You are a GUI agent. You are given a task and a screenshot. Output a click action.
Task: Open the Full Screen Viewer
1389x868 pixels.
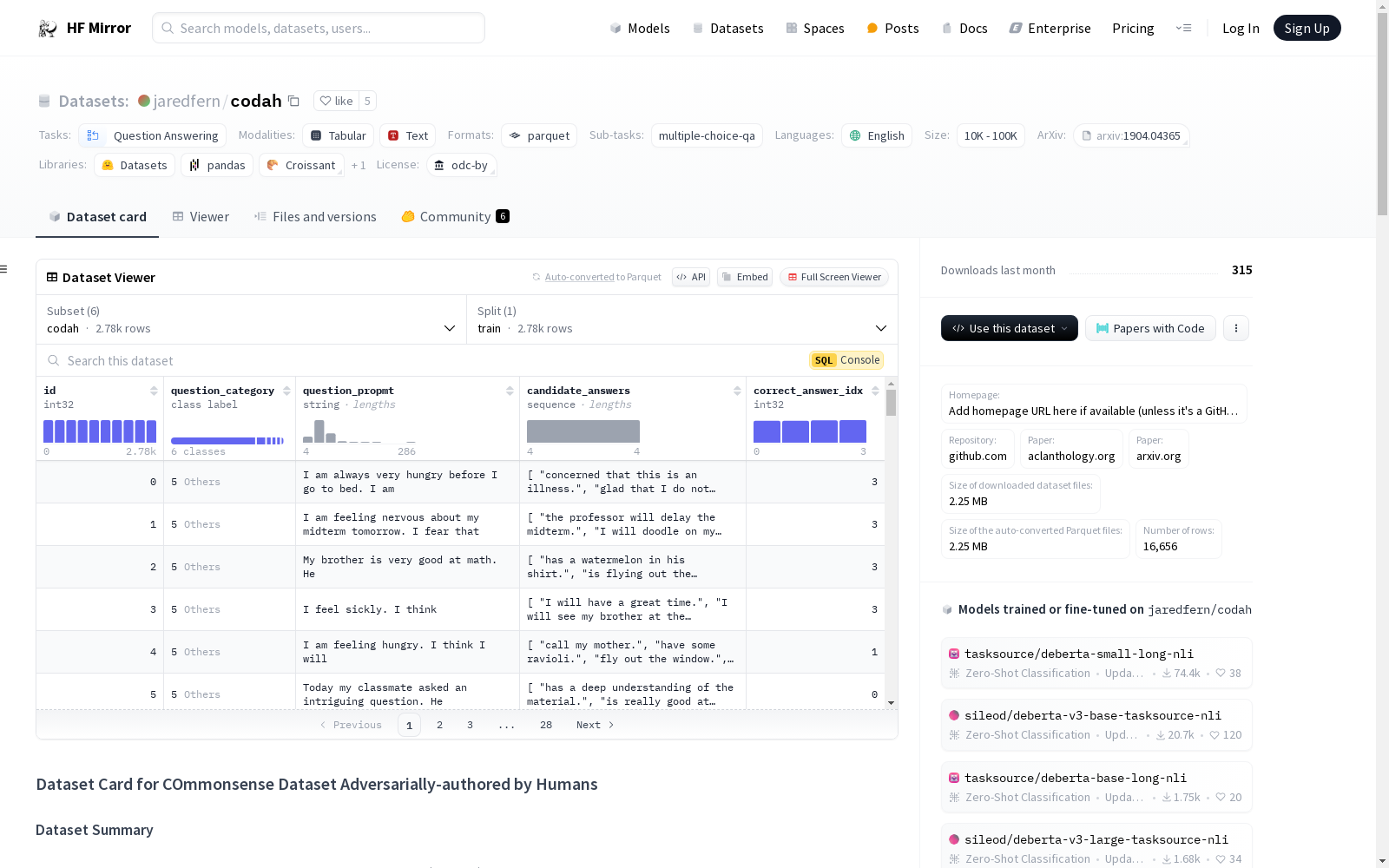point(834,277)
